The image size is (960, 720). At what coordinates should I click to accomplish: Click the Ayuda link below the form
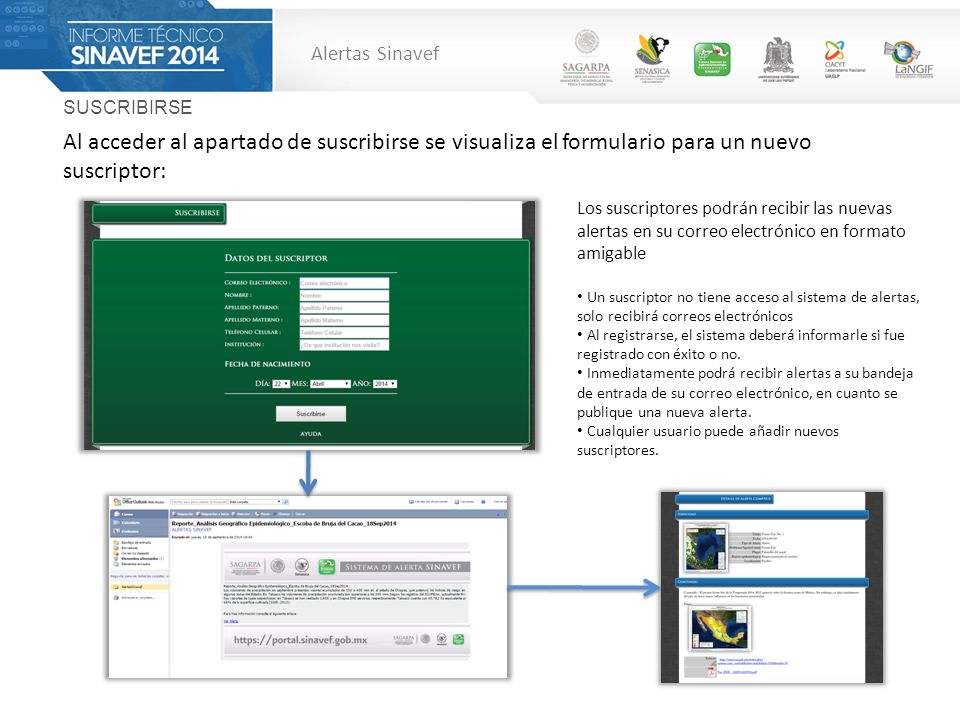310,433
